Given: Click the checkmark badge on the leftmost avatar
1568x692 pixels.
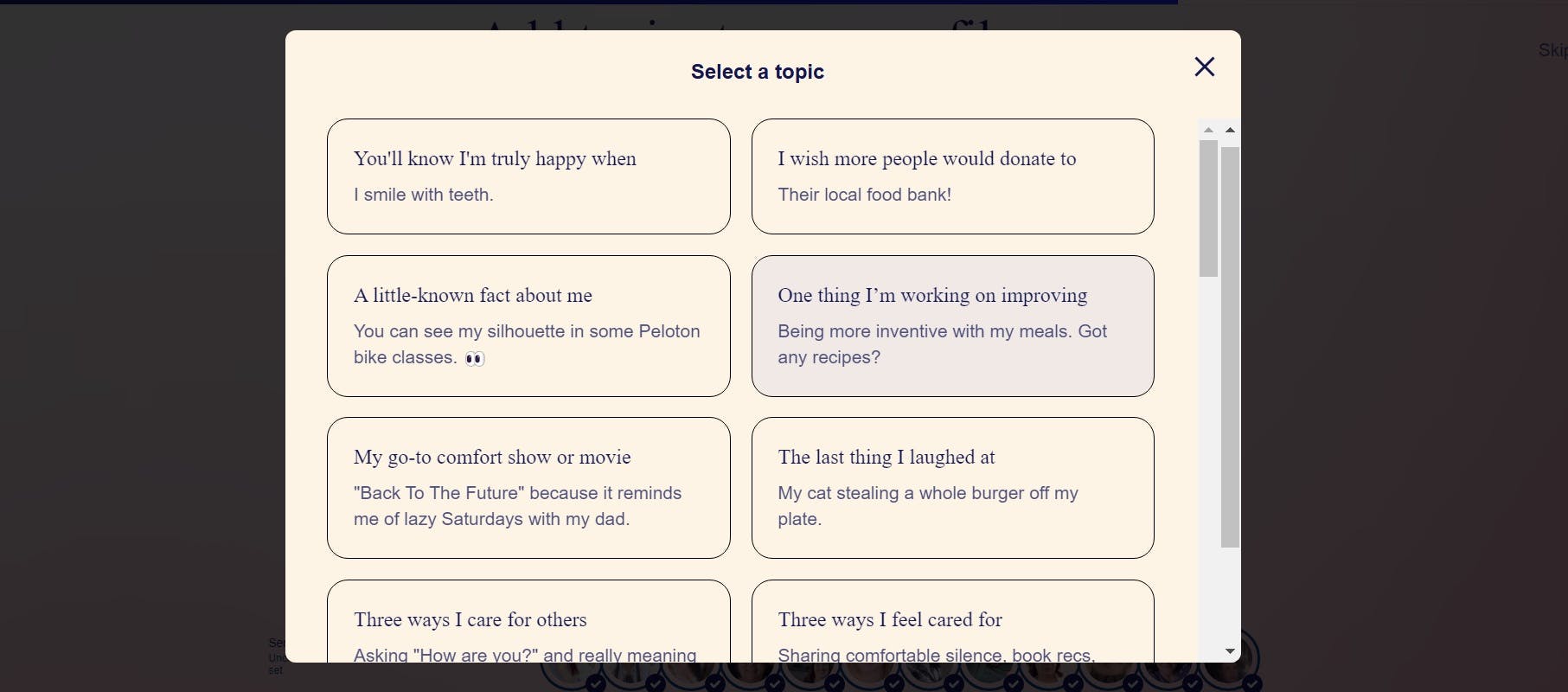Looking at the screenshot, I should 597,683.
